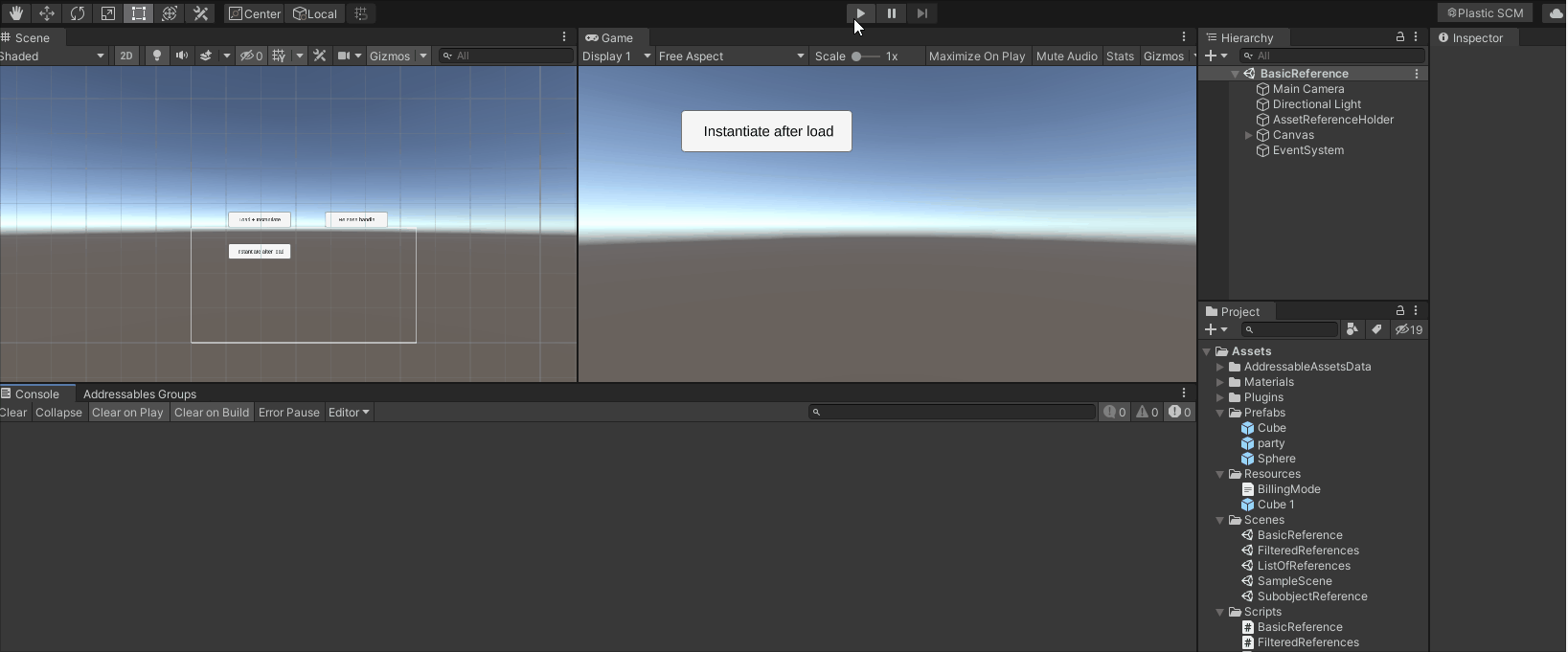Viewport: 1568px width, 652px height.
Task: Toggle 2D view mode in Scene
Action: pos(125,56)
